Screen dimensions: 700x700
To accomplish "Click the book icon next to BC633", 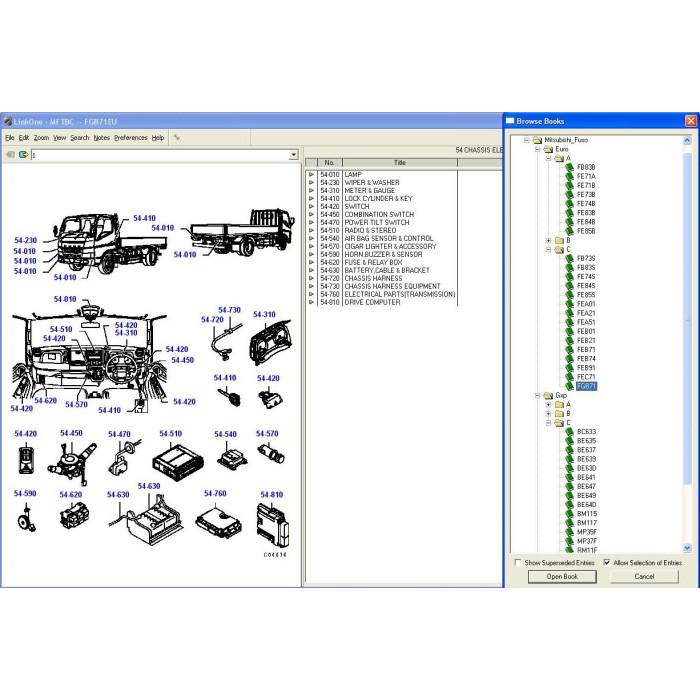I will 569,432.
